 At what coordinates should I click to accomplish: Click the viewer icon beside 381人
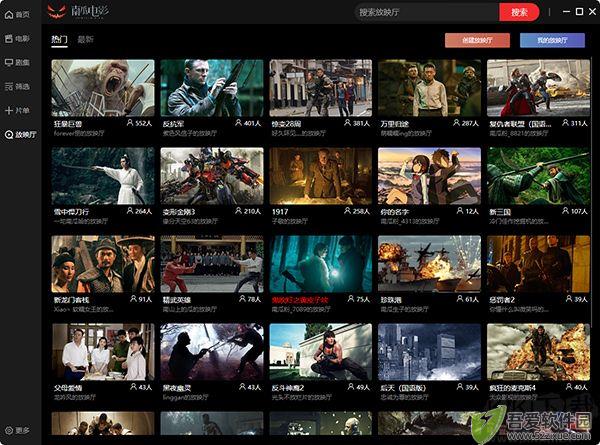(x=347, y=123)
